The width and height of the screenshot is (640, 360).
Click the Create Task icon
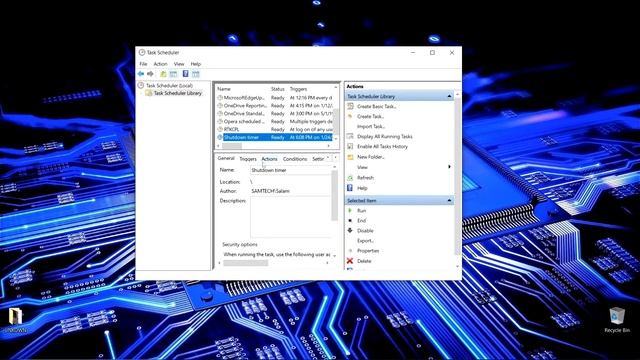350,116
